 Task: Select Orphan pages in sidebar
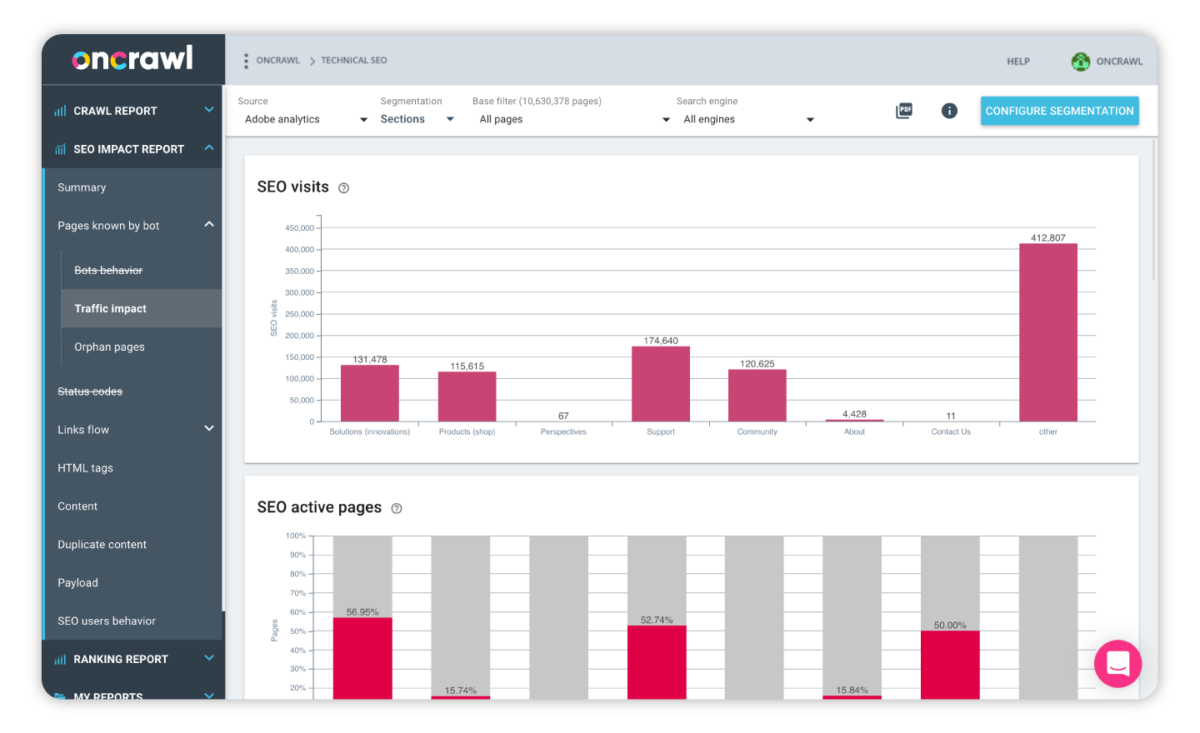pos(109,347)
